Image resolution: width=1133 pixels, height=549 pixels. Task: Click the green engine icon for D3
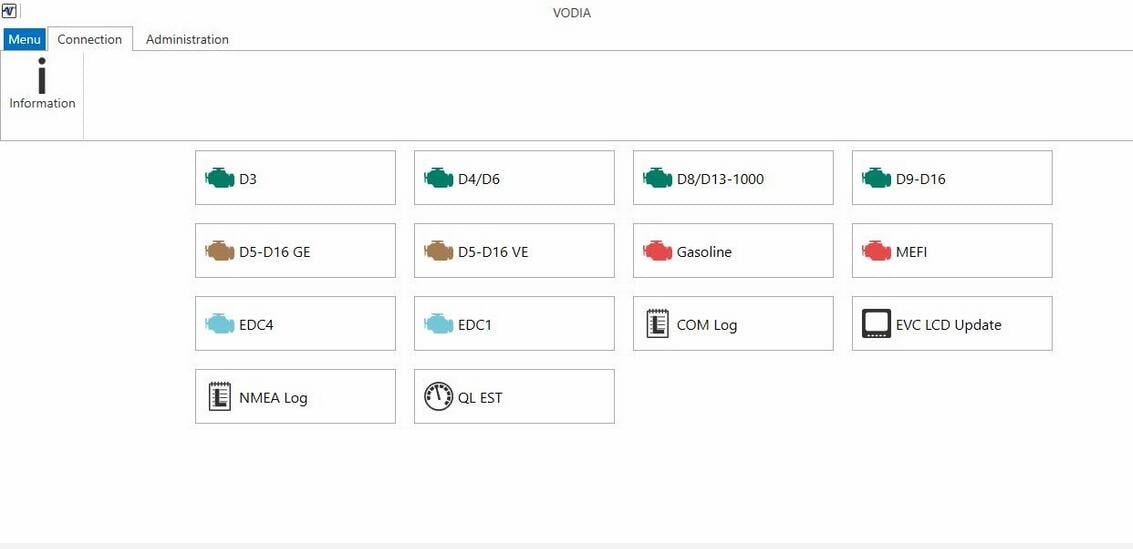pos(220,178)
